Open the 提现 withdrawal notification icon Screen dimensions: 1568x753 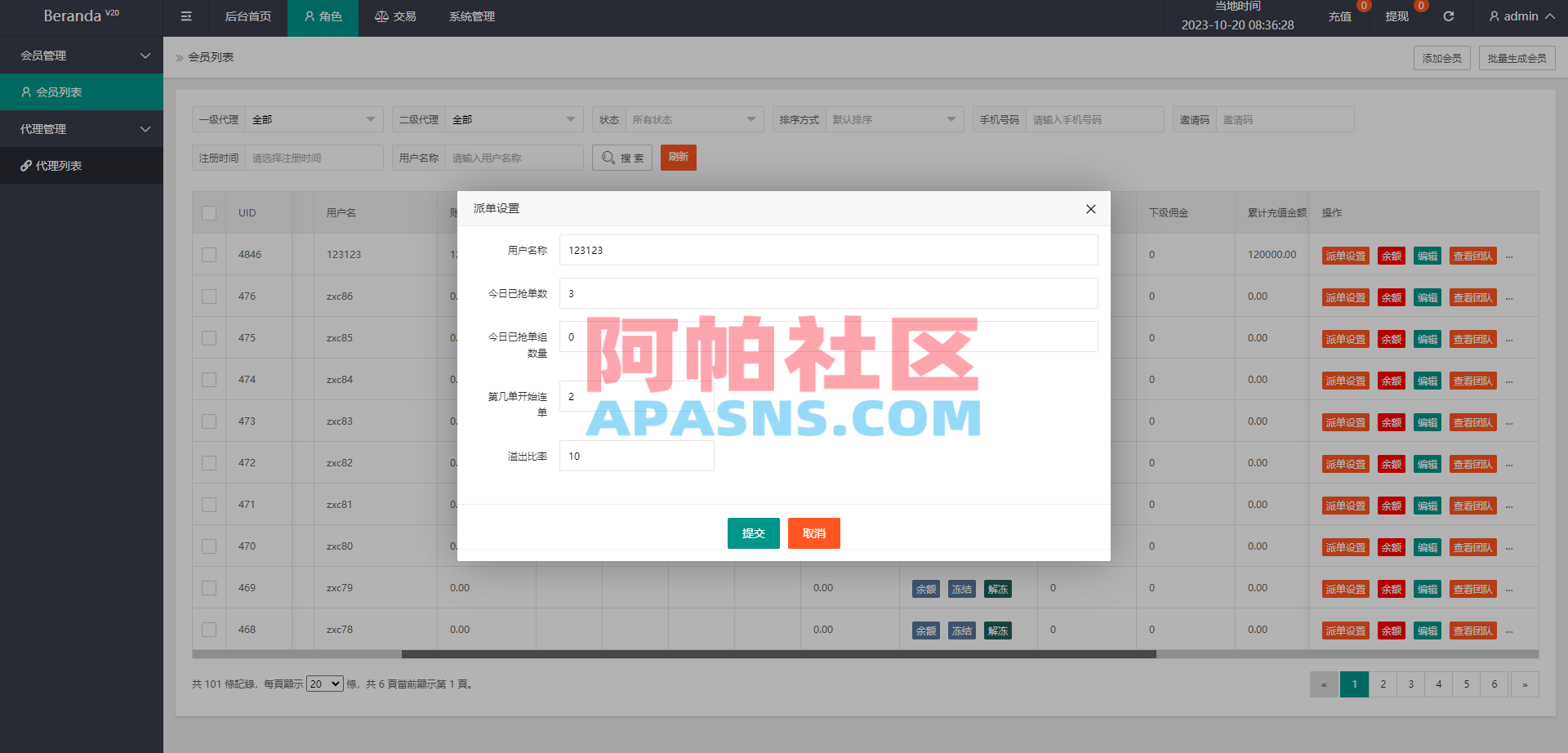[x=1396, y=16]
